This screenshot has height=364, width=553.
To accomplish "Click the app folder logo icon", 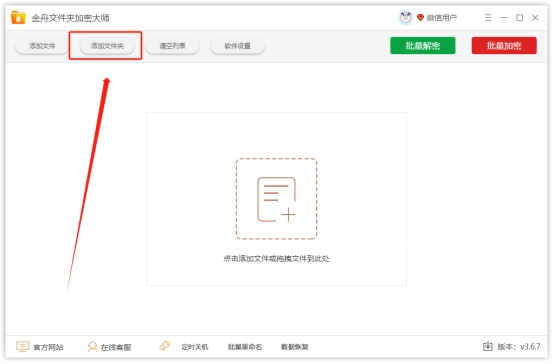I will (18, 17).
